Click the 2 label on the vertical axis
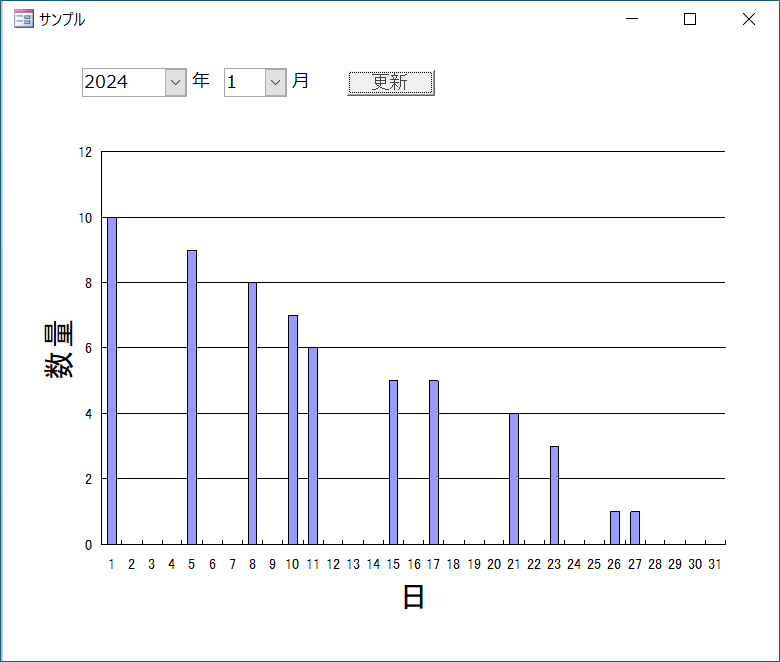The width and height of the screenshot is (780, 662). [89, 479]
